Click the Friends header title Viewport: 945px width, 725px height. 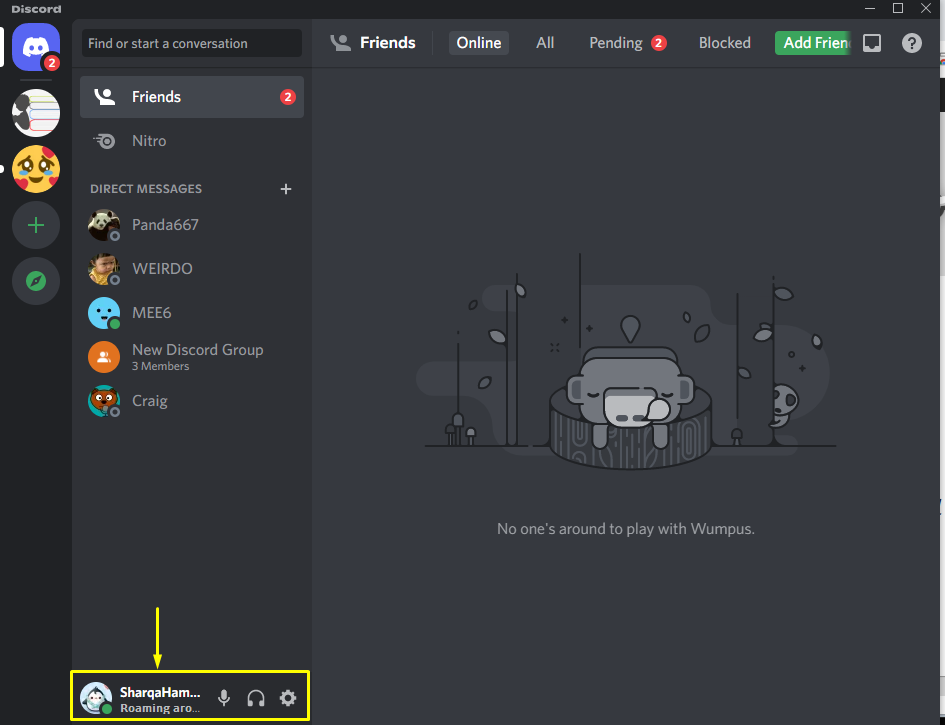click(388, 43)
